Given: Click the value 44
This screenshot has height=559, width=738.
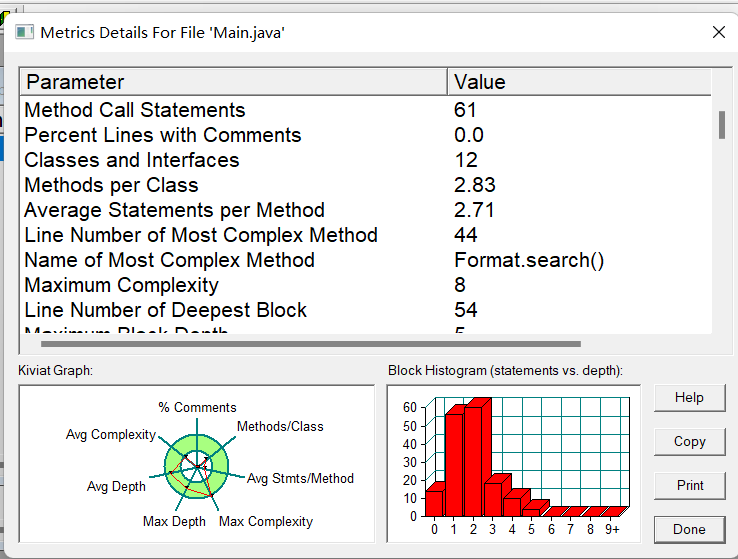Looking at the screenshot, I should 465,235.
